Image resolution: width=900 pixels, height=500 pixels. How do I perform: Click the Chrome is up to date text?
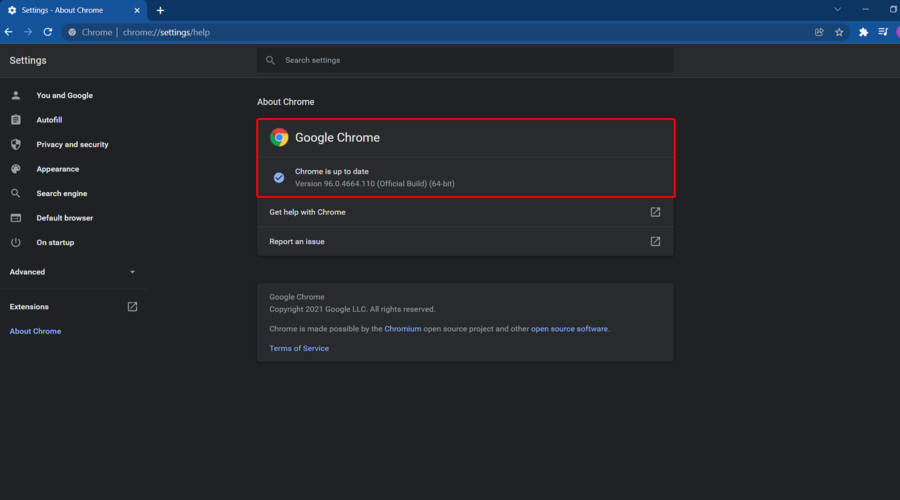pos(332,172)
